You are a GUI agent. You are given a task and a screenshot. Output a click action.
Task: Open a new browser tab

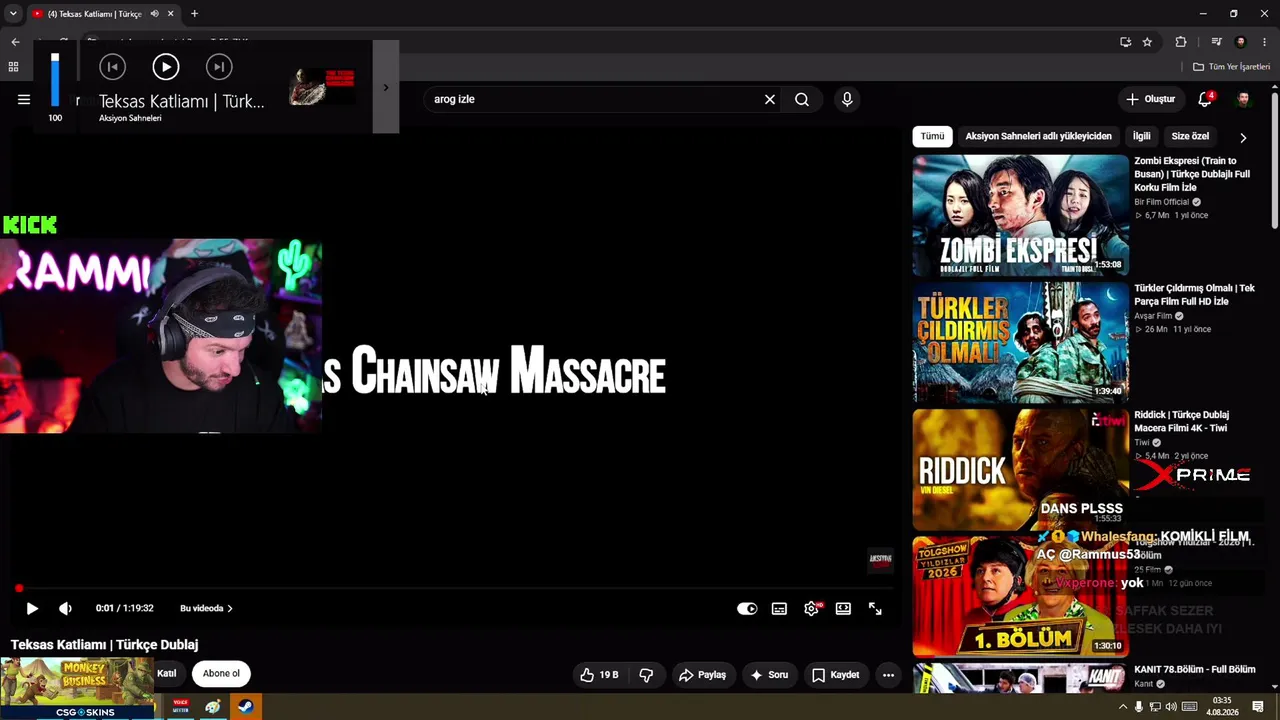click(194, 14)
